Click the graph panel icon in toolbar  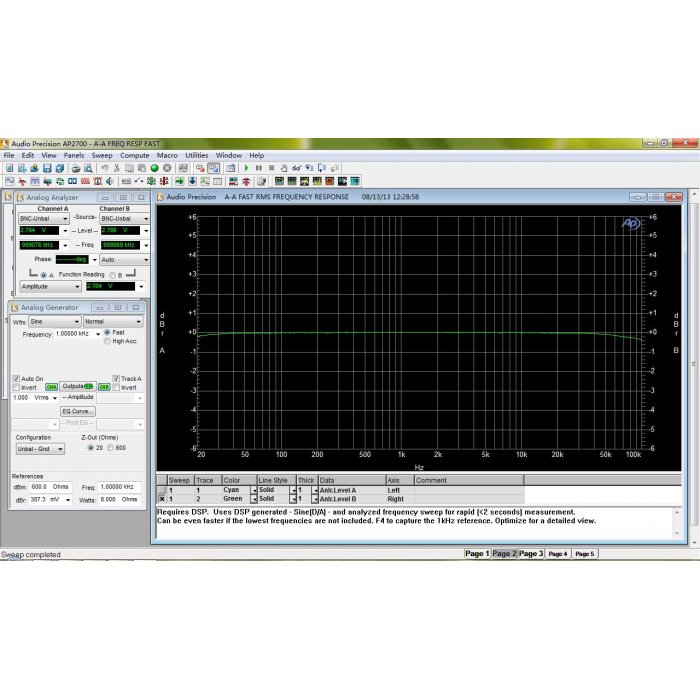(204, 181)
